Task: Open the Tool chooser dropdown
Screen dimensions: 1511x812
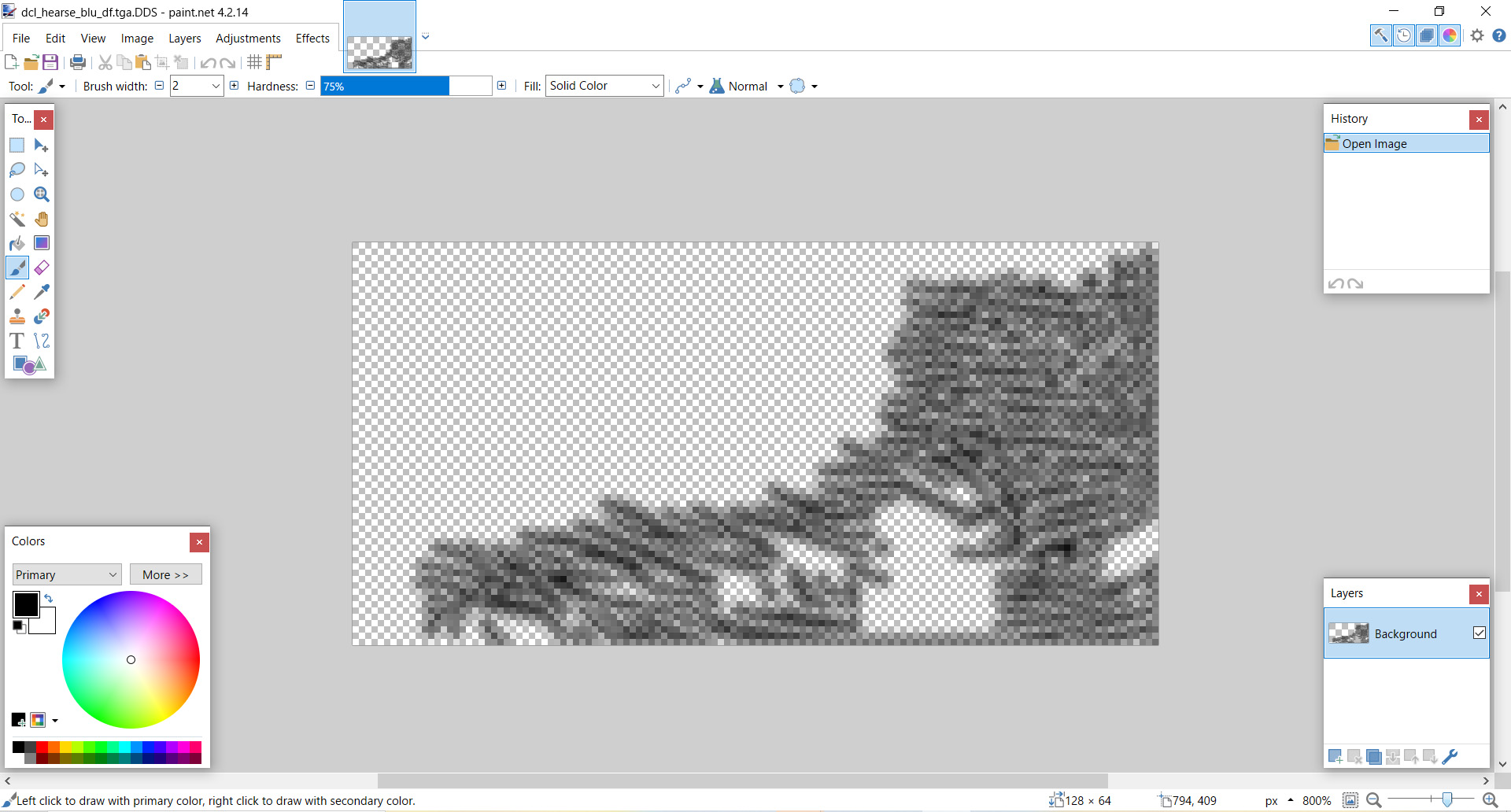Action: pos(52,86)
